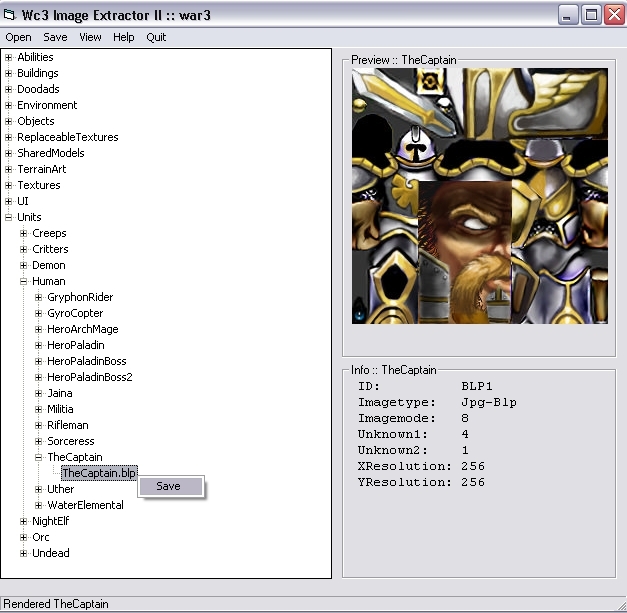Open the Save menu in menu bar
Screen dimensions: 627x613
(55, 37)
